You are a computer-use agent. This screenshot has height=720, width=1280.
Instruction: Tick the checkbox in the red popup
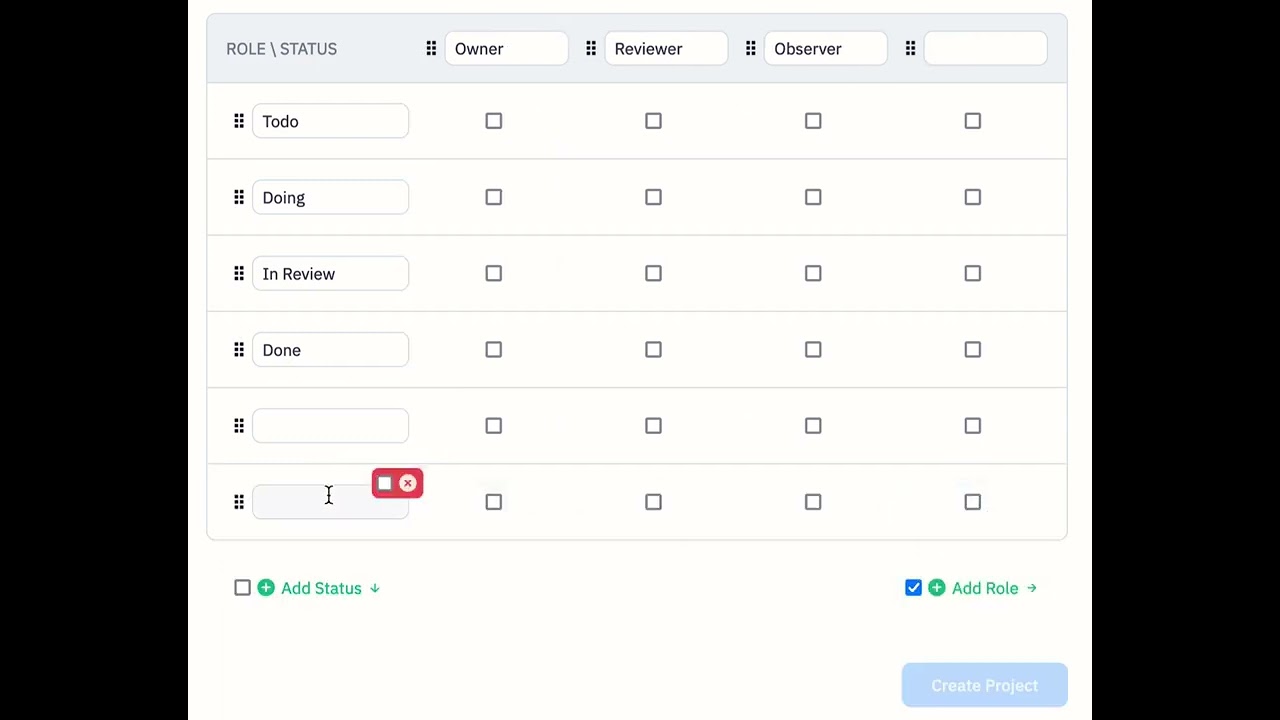[x=385, y=484]
